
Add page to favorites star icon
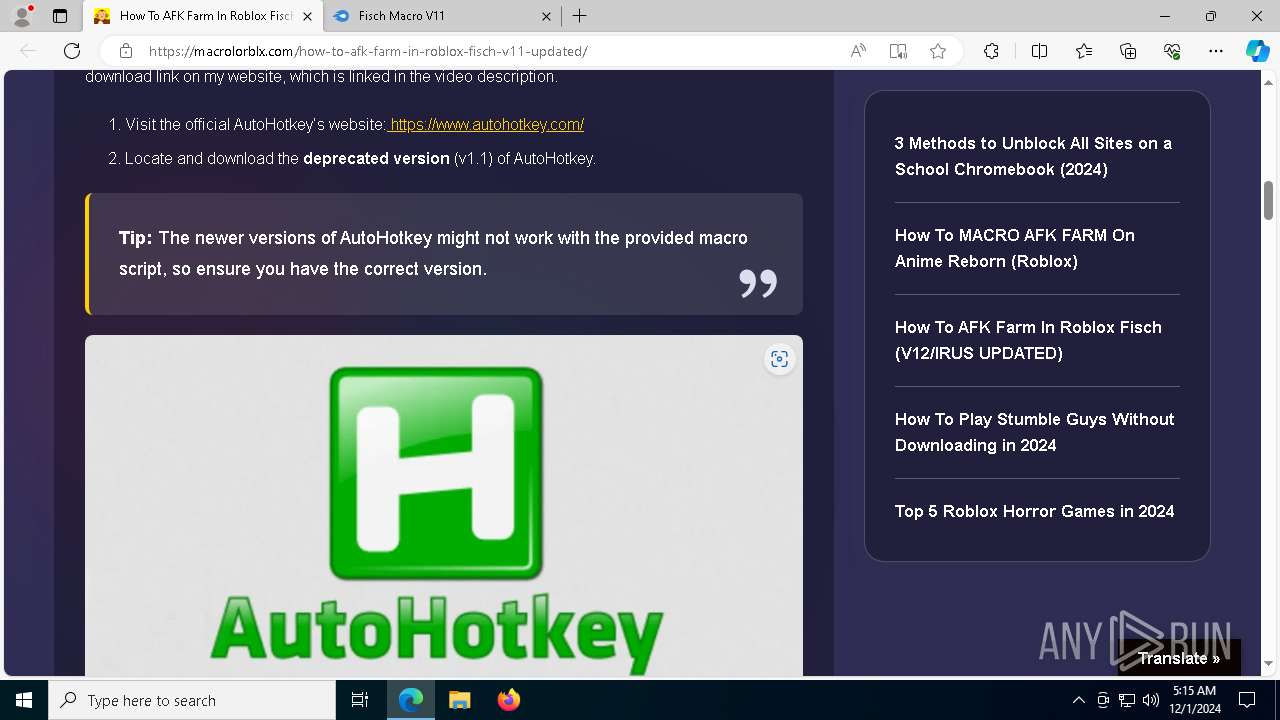click(938, 51)
